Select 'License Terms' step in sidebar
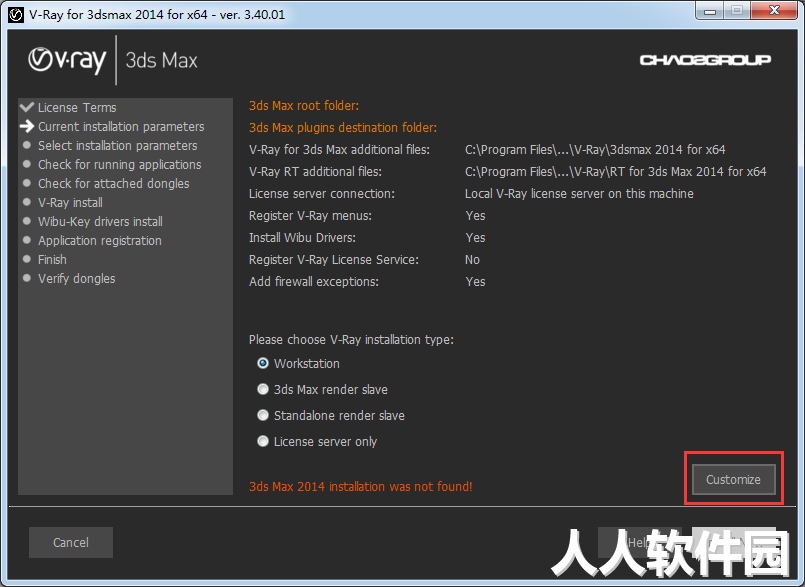This screenshot has height=587, width=805. point(77,107)
